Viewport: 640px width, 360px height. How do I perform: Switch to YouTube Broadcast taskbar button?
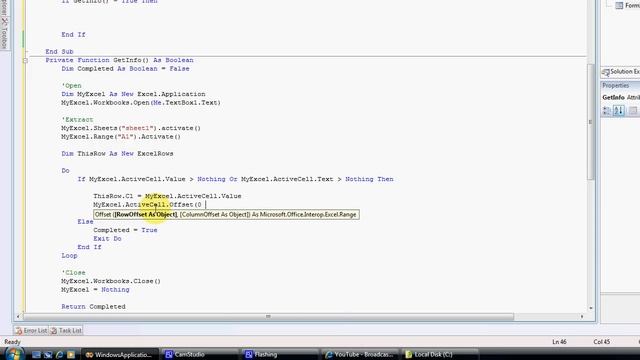pyautogui.click(x=360, y=354)
